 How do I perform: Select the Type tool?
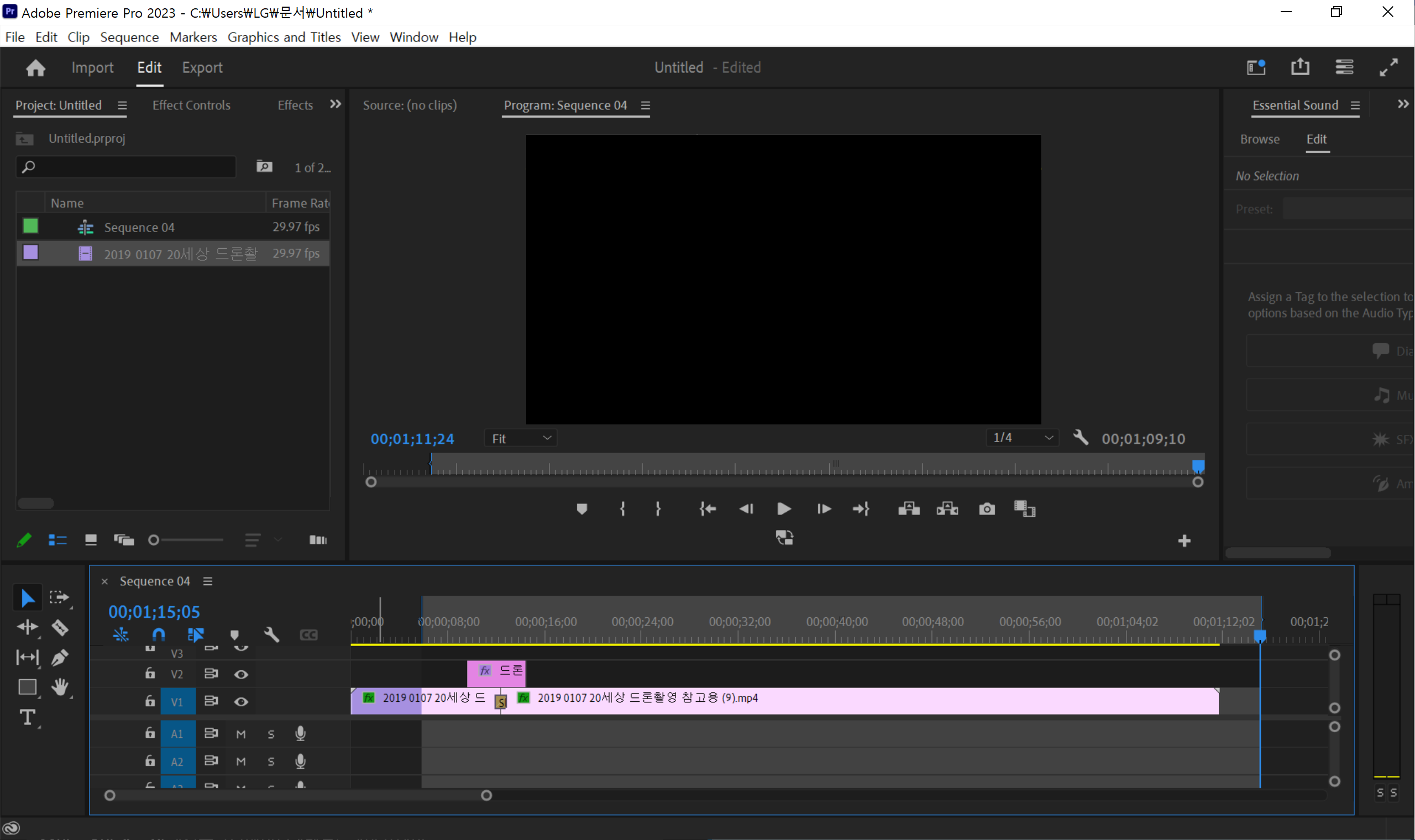[27, 717]
